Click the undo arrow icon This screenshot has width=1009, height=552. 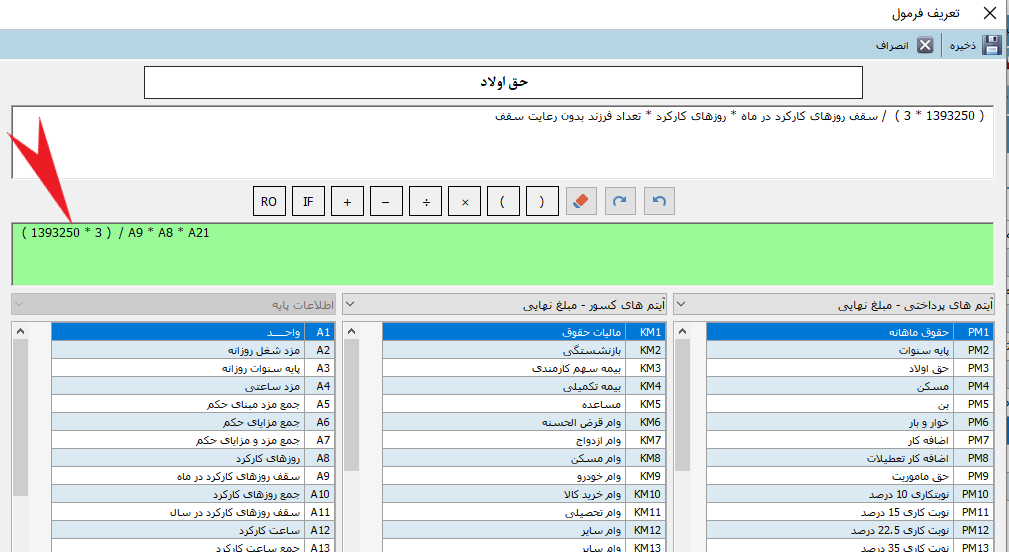(x=659, y=202)
